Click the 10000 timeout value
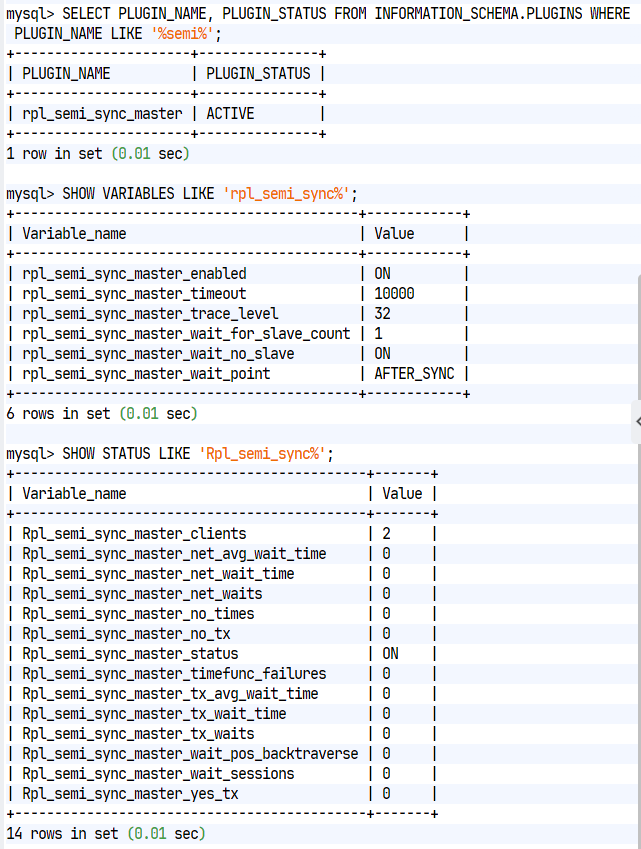Screen dimensions: 641x849 (394, 293)
